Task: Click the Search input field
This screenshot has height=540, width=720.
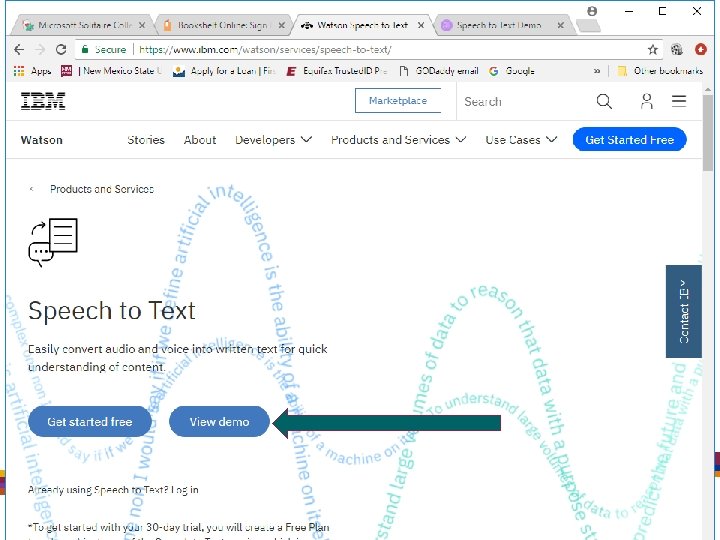Action: pos(523,101)
